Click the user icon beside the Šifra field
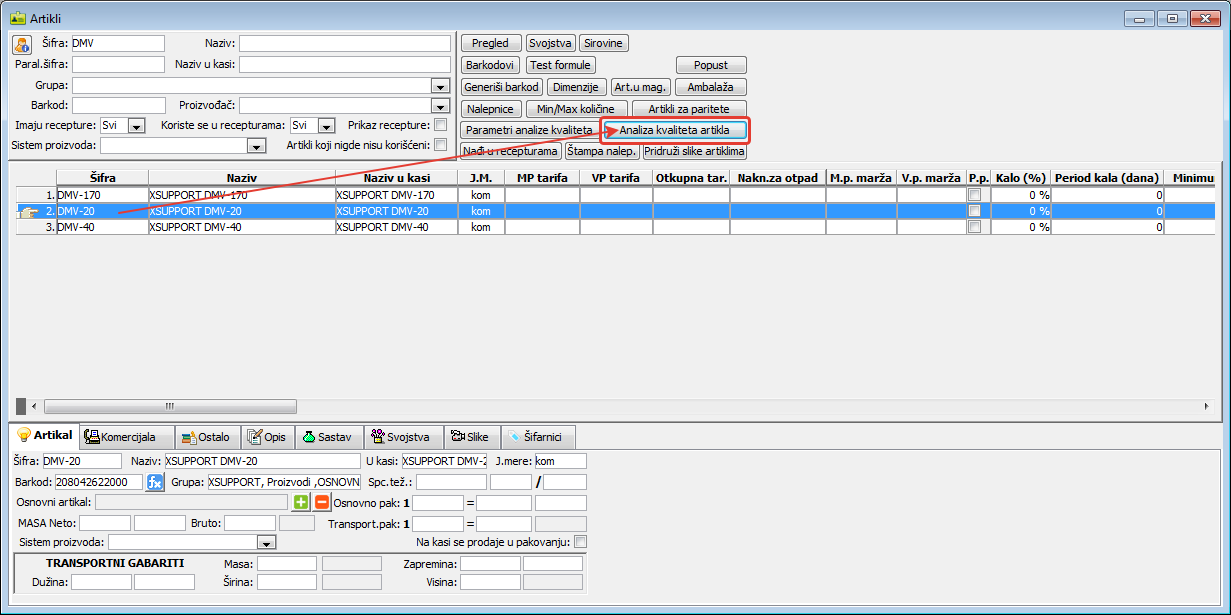The image size is (1231, 615). pyautogui.click(x=22, y=44)
